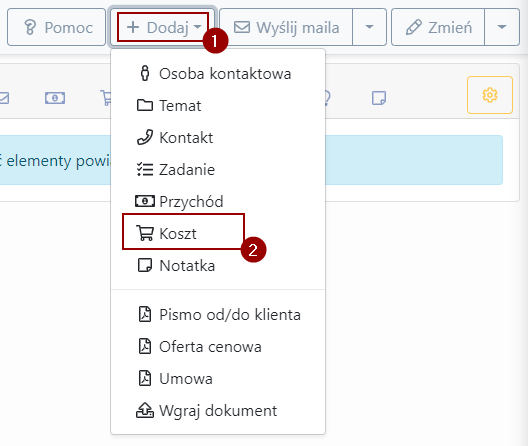Click the envelope icon in tab strip
Screen dimensions: 528x446
(x=4, y=98)
